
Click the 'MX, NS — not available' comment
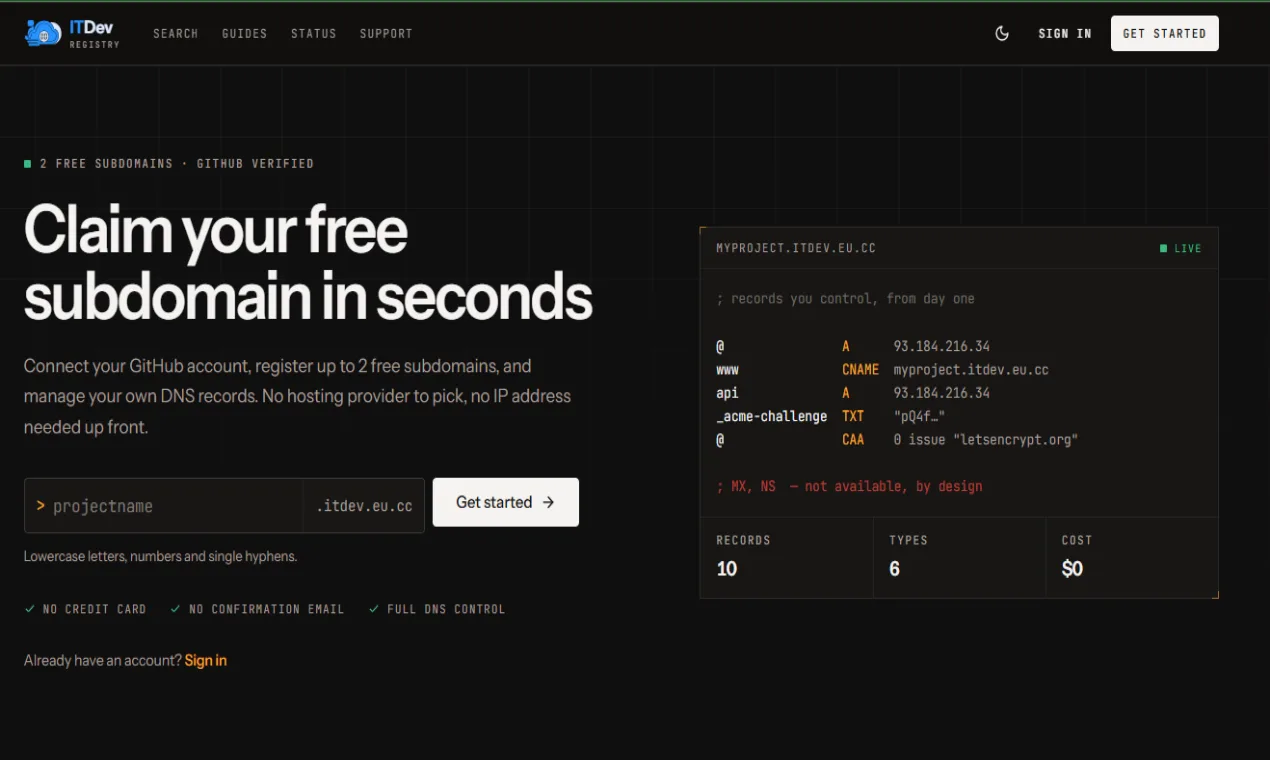pos(849,486)
